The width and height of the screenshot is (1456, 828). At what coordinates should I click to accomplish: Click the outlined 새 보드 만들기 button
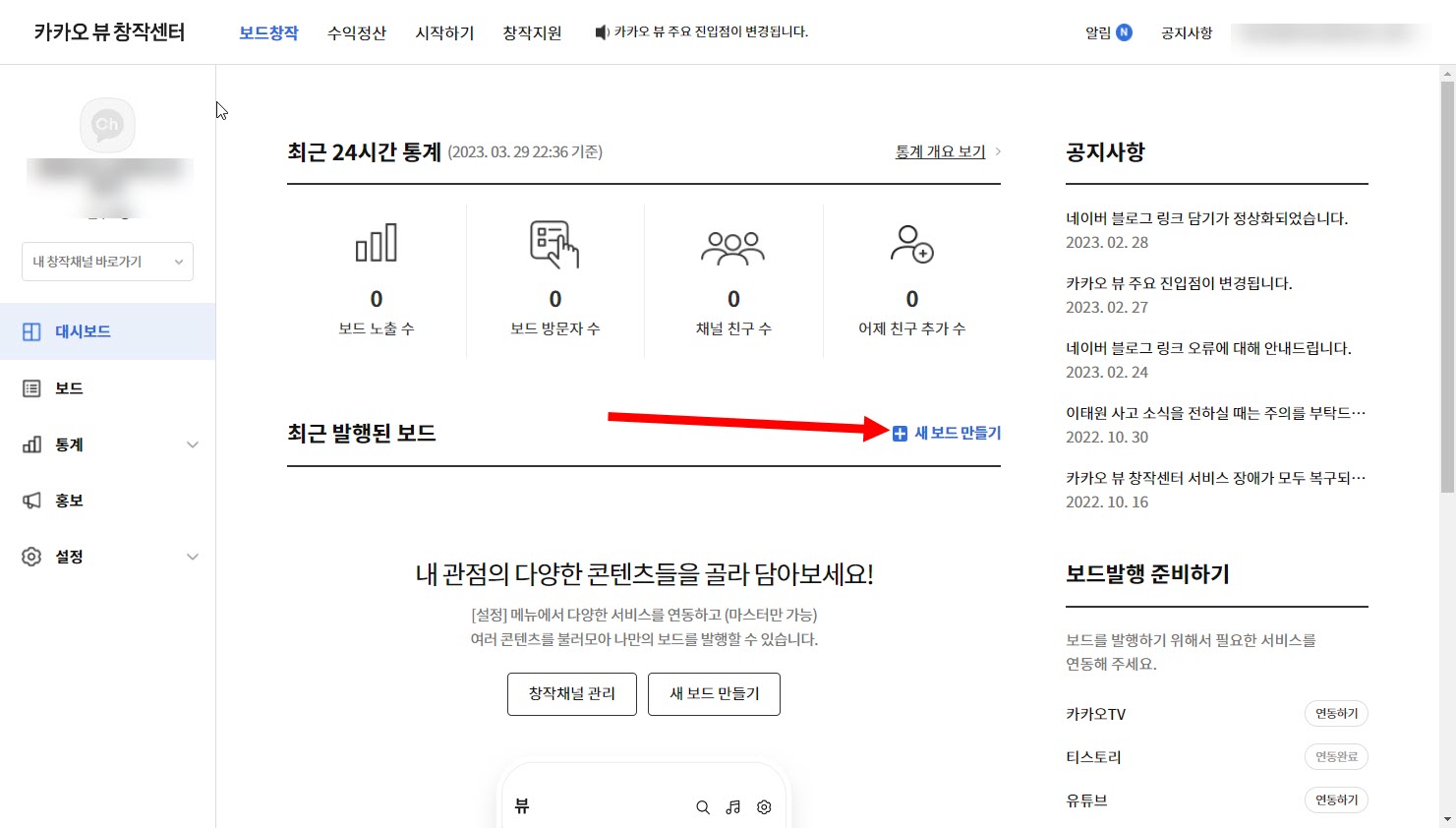715,694
